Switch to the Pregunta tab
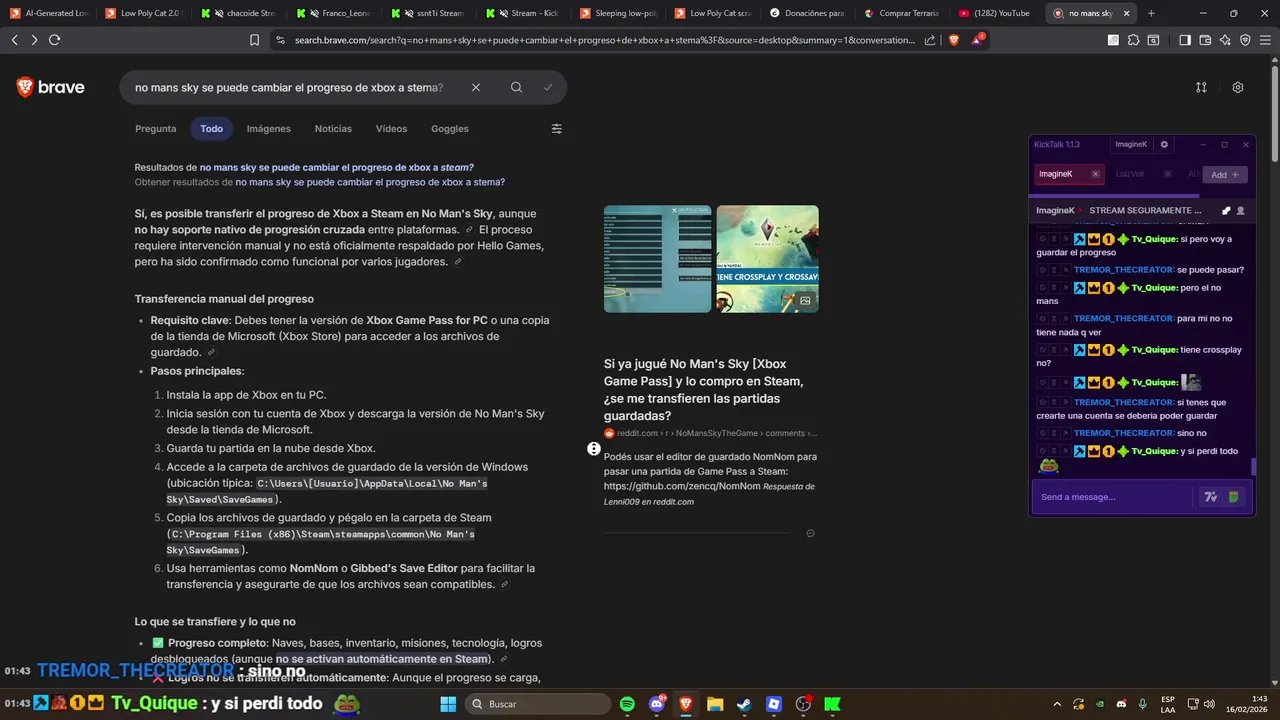Image resolution: width=1280 pixels, height=720 pixels. pos(156,129)
